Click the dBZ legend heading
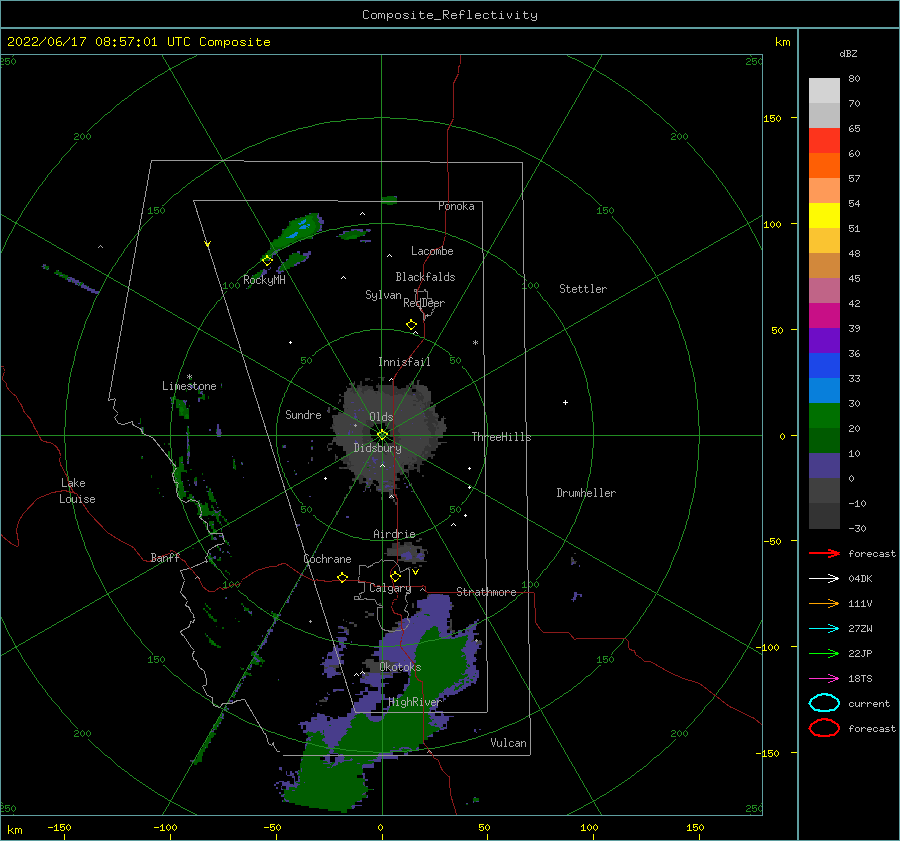The width and height of the screenshot is (900, 841). 848,53
